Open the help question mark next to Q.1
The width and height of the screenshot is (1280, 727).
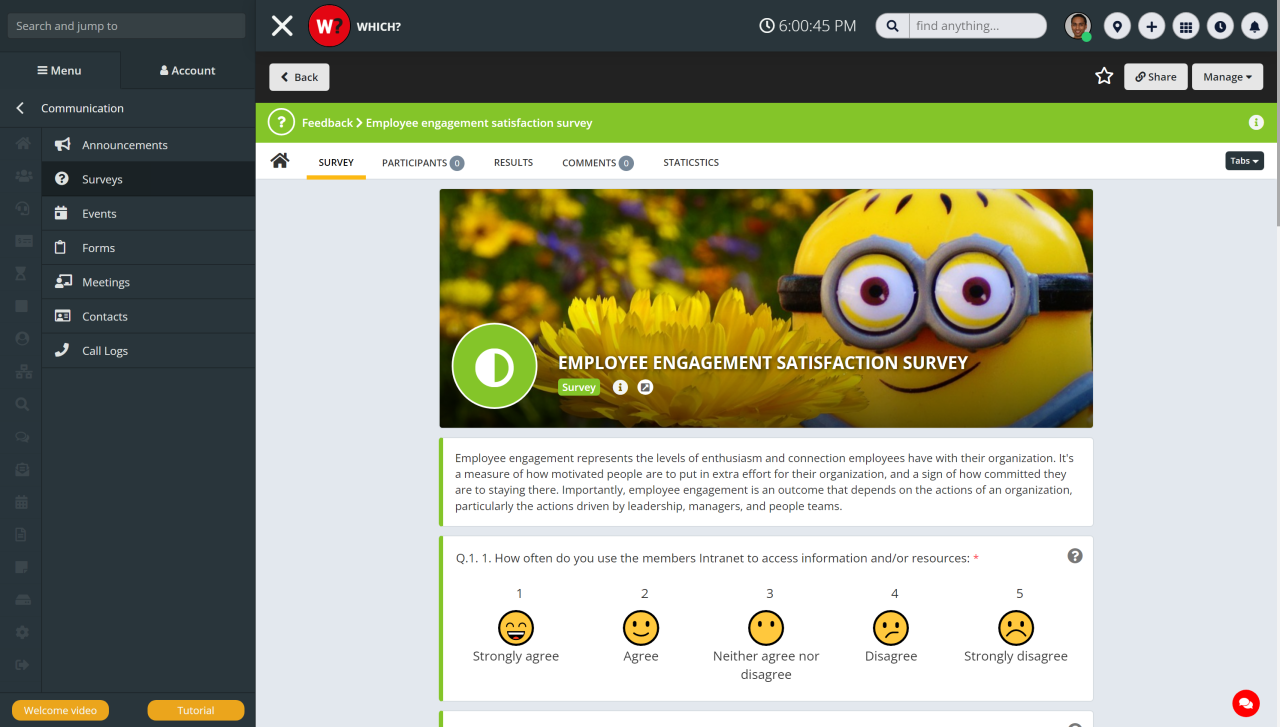[1075, 555]
